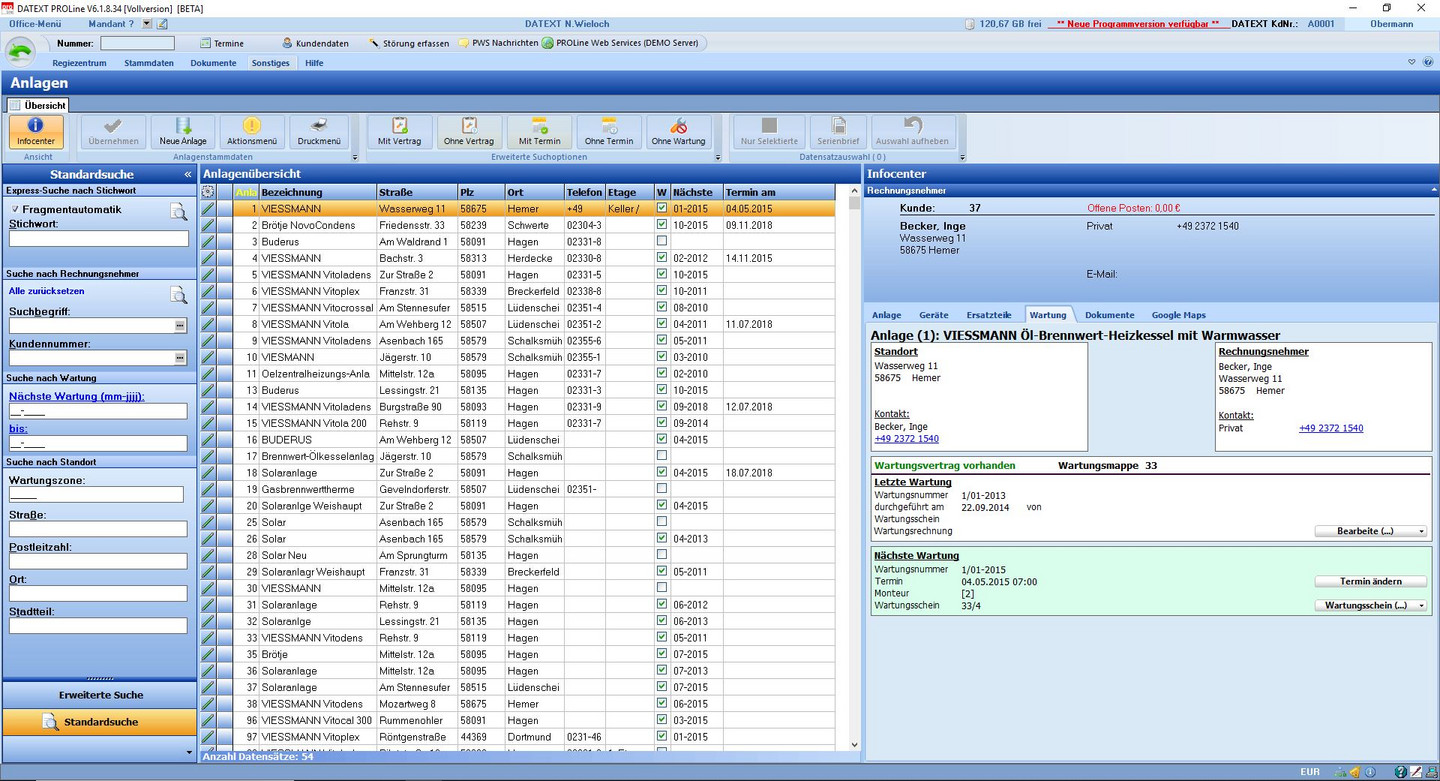1440x781 pixels.
Task: Open the Aktionsmenü
Action: pyautogui.click(x=251, y=132)
